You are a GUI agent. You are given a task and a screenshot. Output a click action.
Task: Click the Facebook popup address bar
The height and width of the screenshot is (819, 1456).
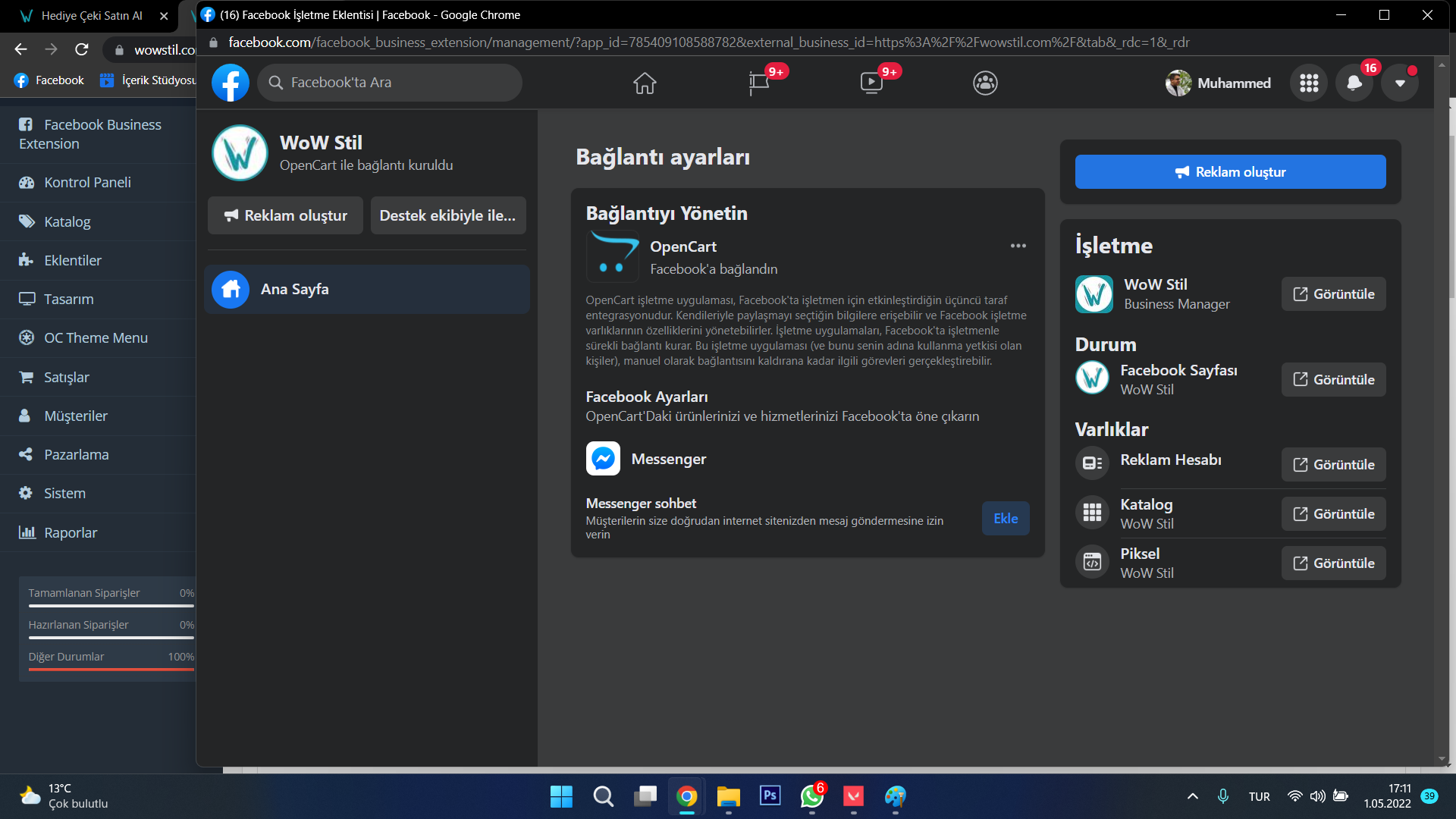pyautogui.click(x=708, y=42)
